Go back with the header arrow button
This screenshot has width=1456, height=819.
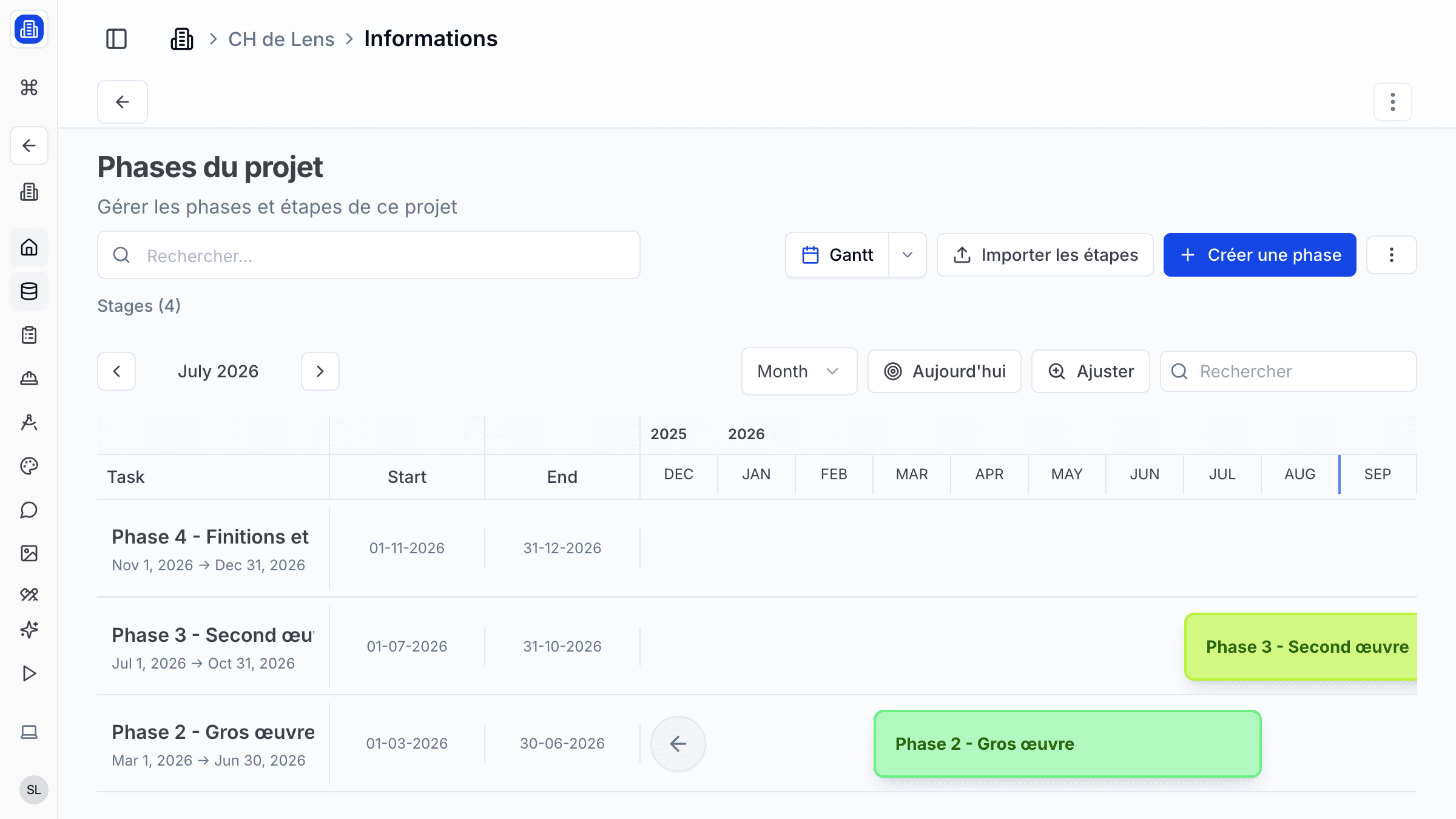[123, 102]
